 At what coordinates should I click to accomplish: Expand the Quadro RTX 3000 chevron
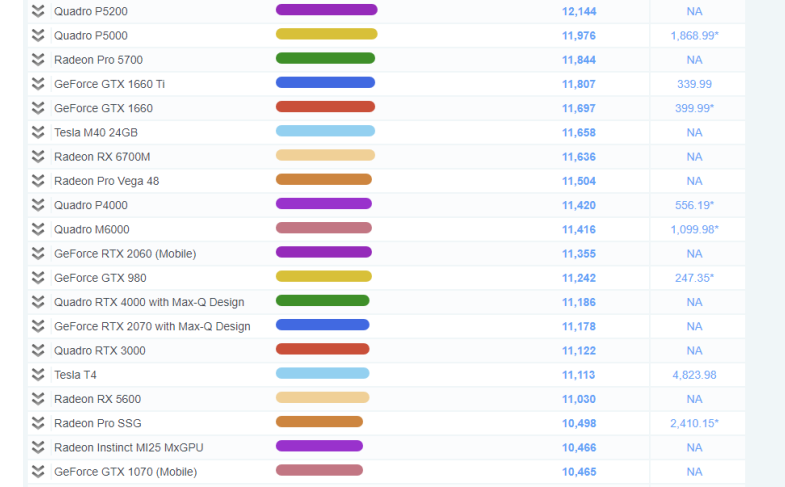[x=38, y=350]
